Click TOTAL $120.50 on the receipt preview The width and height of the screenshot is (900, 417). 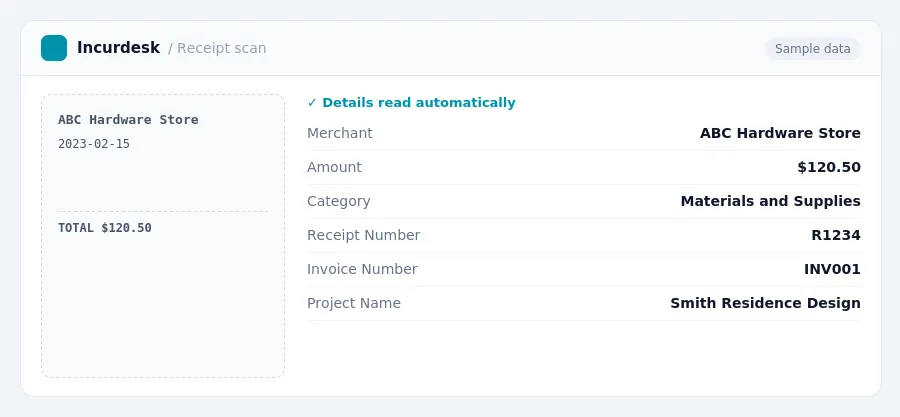pos(105,228)
